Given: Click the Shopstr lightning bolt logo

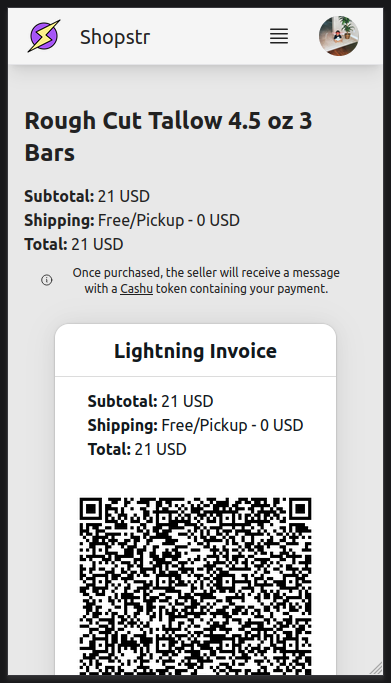Looking at the screenshot, I should point(44,36).
